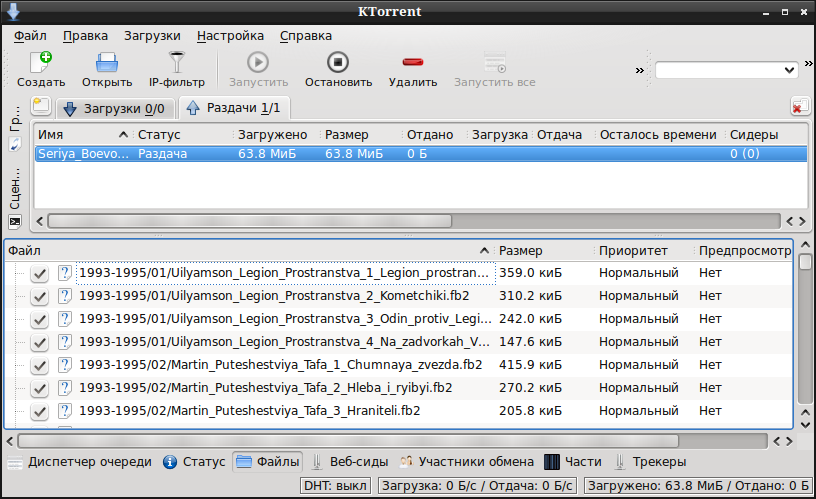Uncheck Legion_Prostranstva_1 file checkbox

click(x=40, y=273)
